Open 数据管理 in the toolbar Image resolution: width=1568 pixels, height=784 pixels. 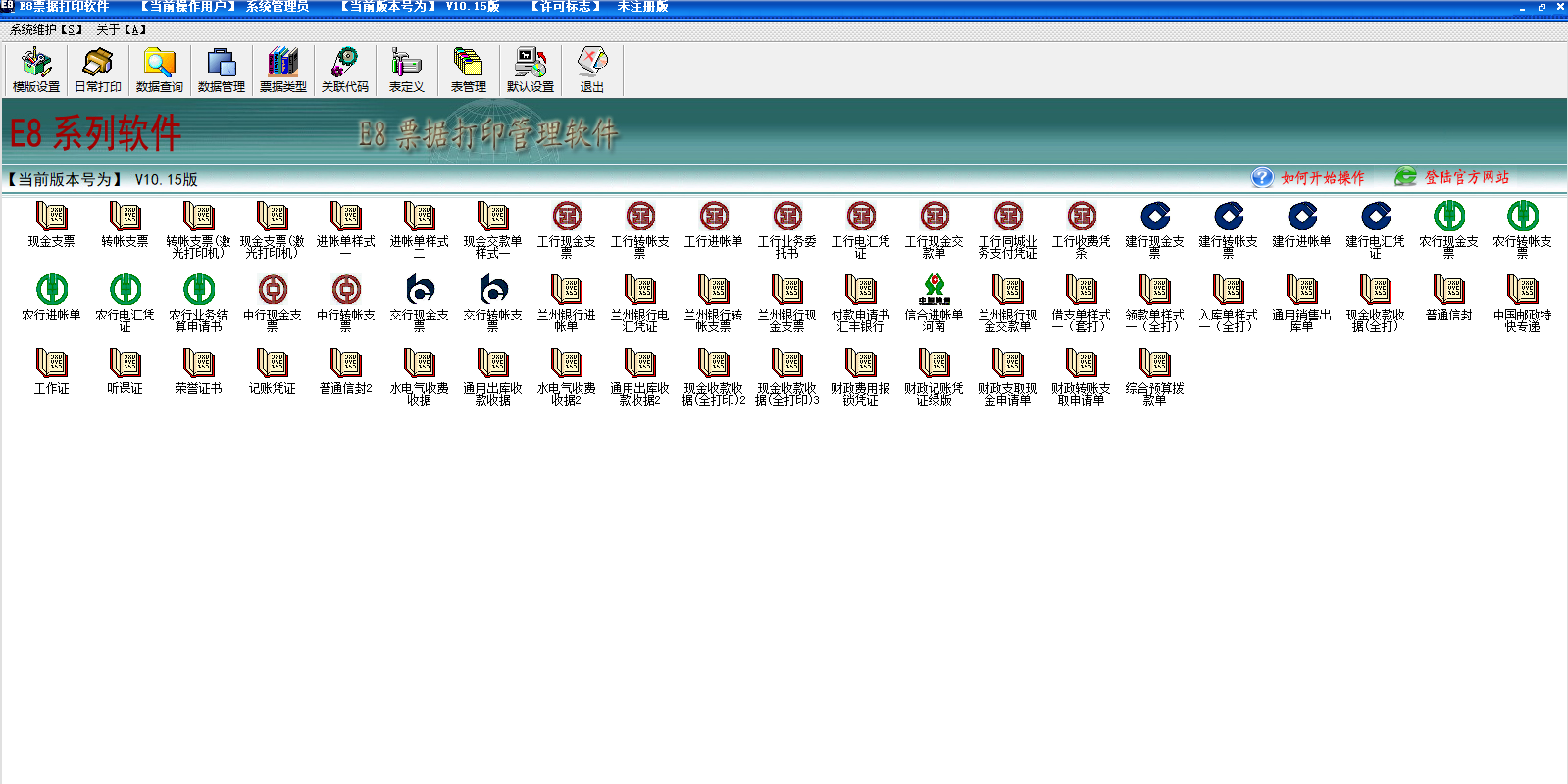point(222,70)
